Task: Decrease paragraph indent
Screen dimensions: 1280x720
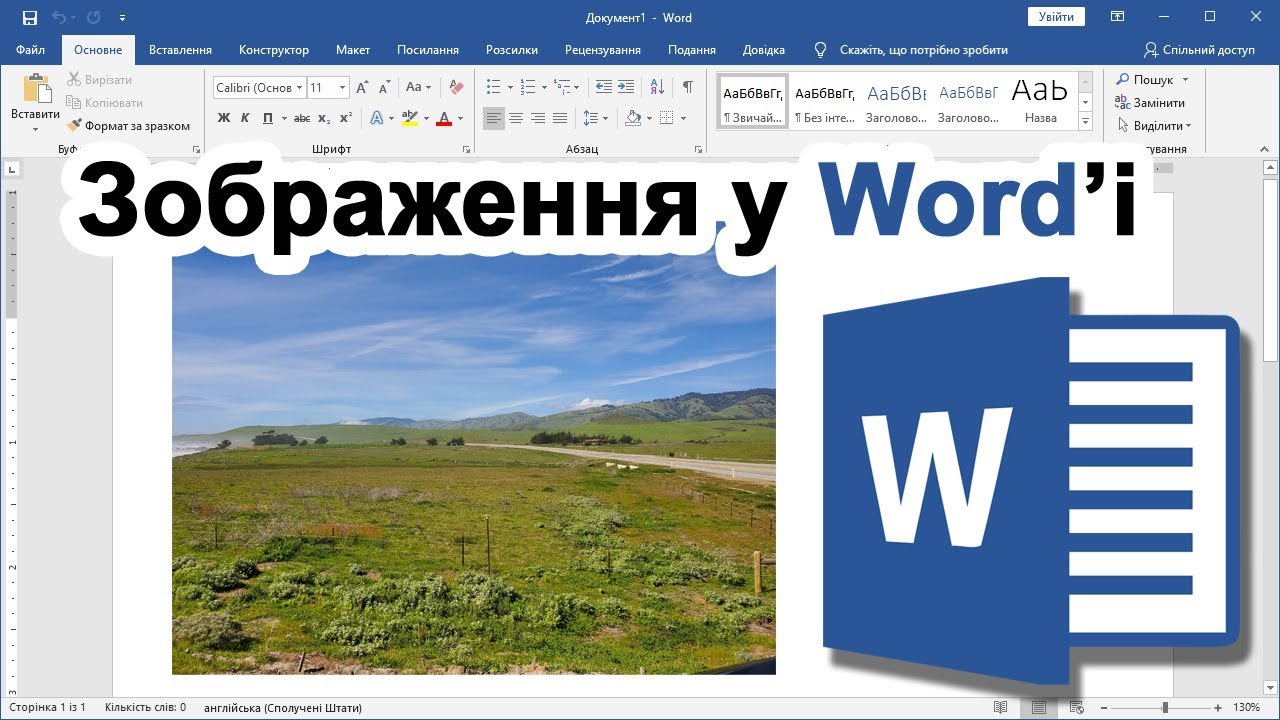Action: (604, 88)
